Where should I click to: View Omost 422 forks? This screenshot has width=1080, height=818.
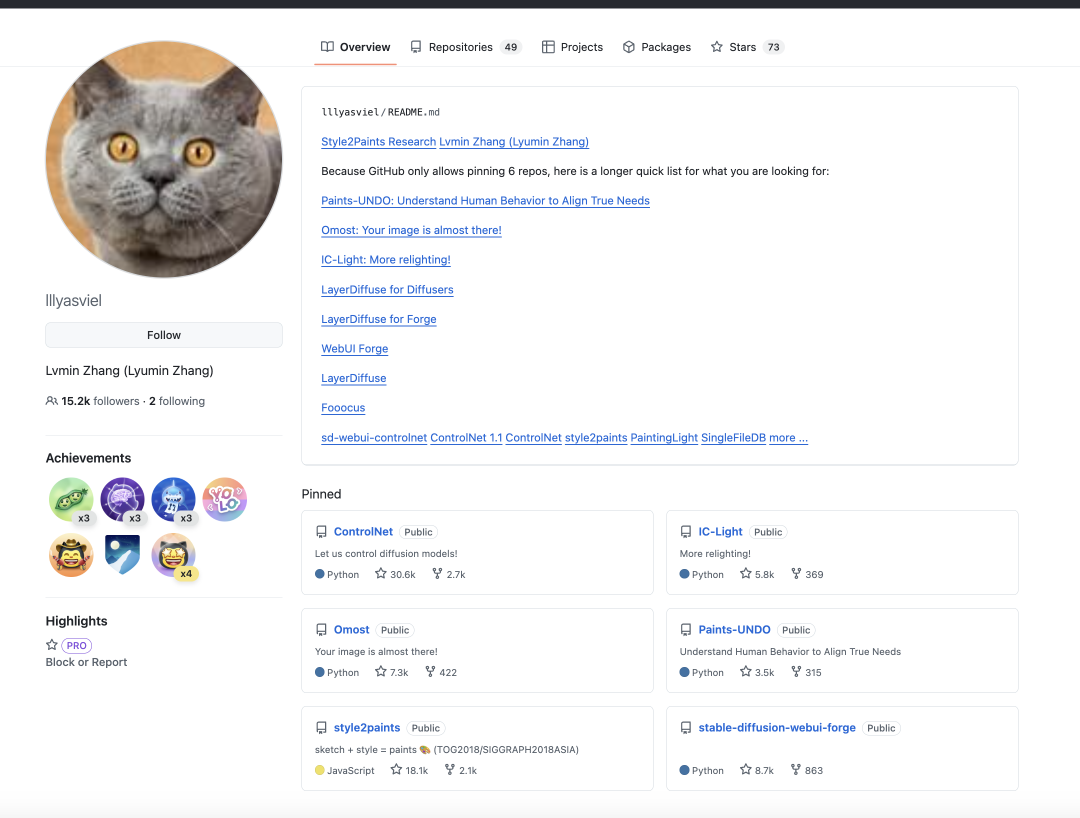pyautogui.click(x=441, y=672)
